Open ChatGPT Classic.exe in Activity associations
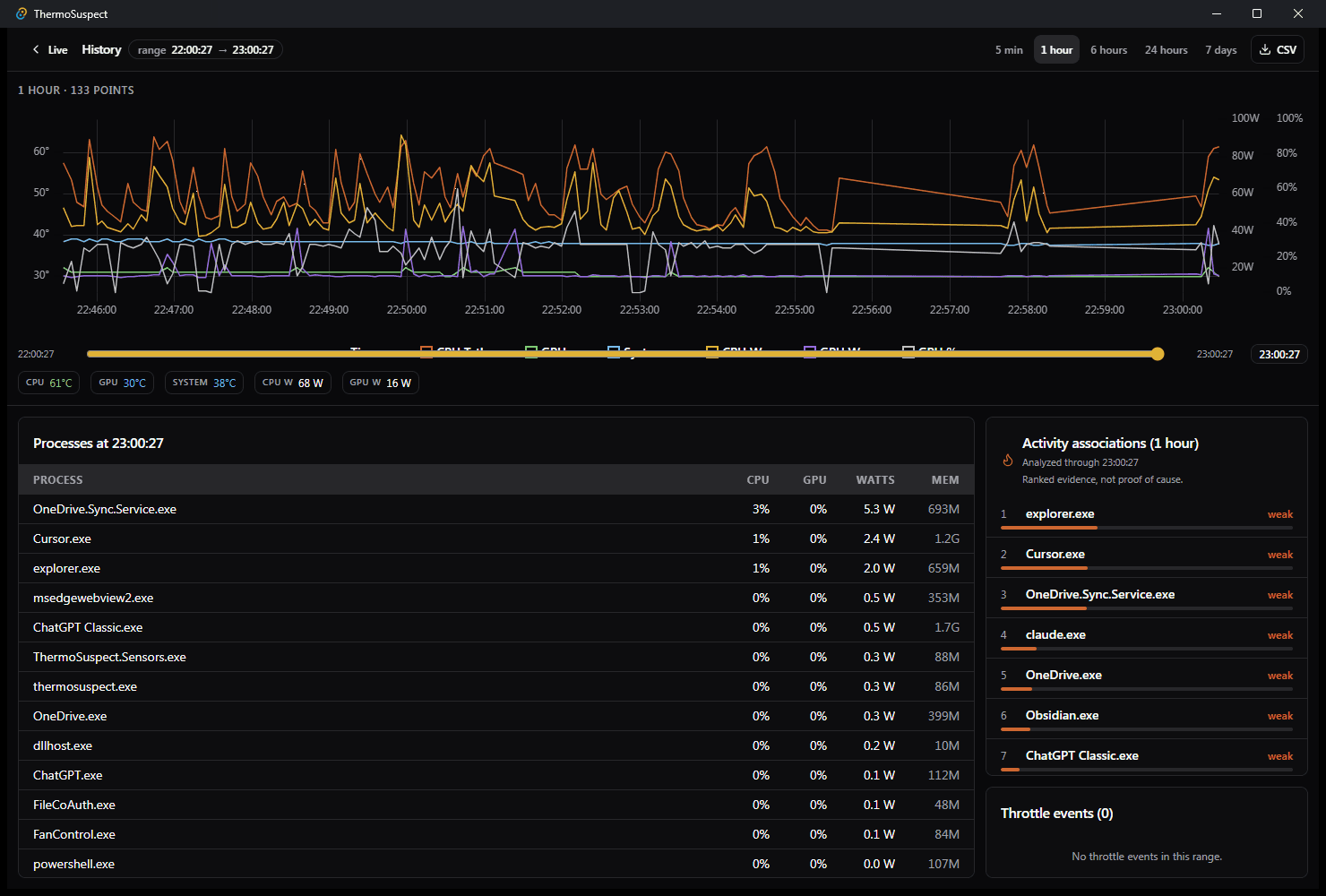 click(x=1147, y=758)
